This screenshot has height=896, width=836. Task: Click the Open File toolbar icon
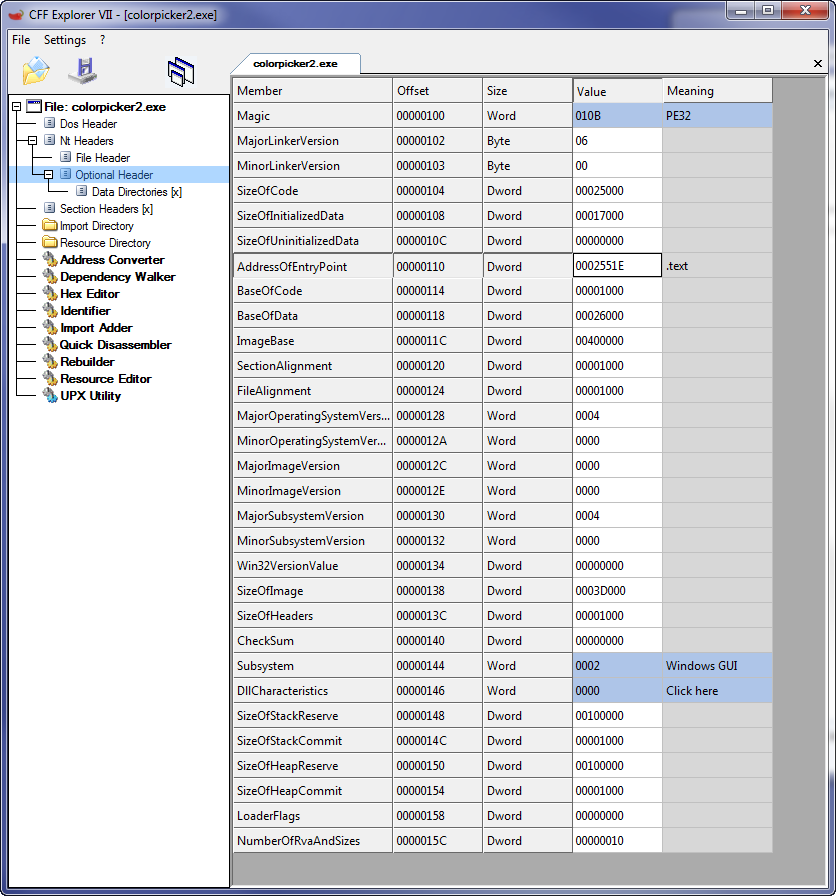pos(35,71)
